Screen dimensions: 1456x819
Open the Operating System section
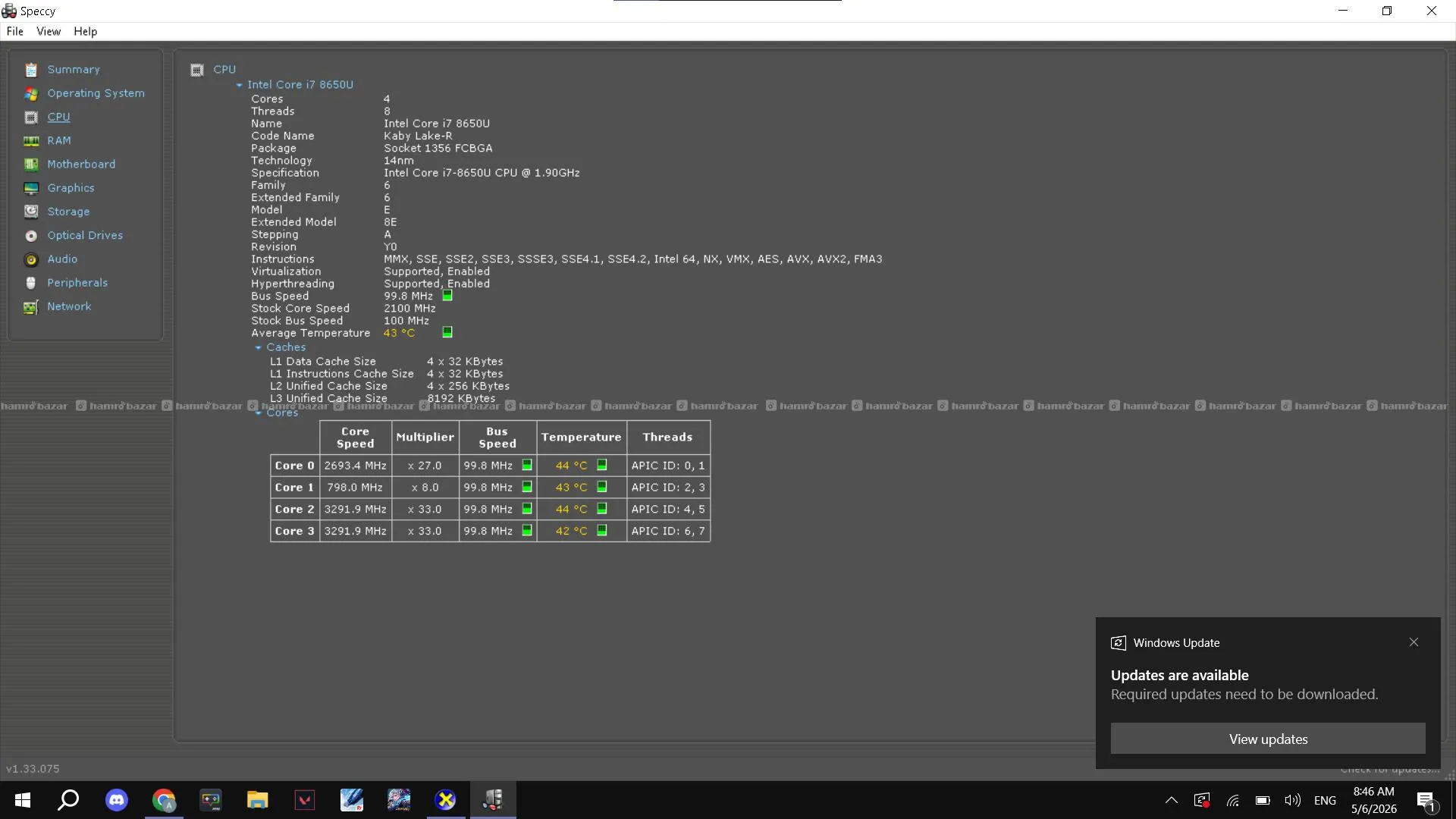[x=96, y=93]
